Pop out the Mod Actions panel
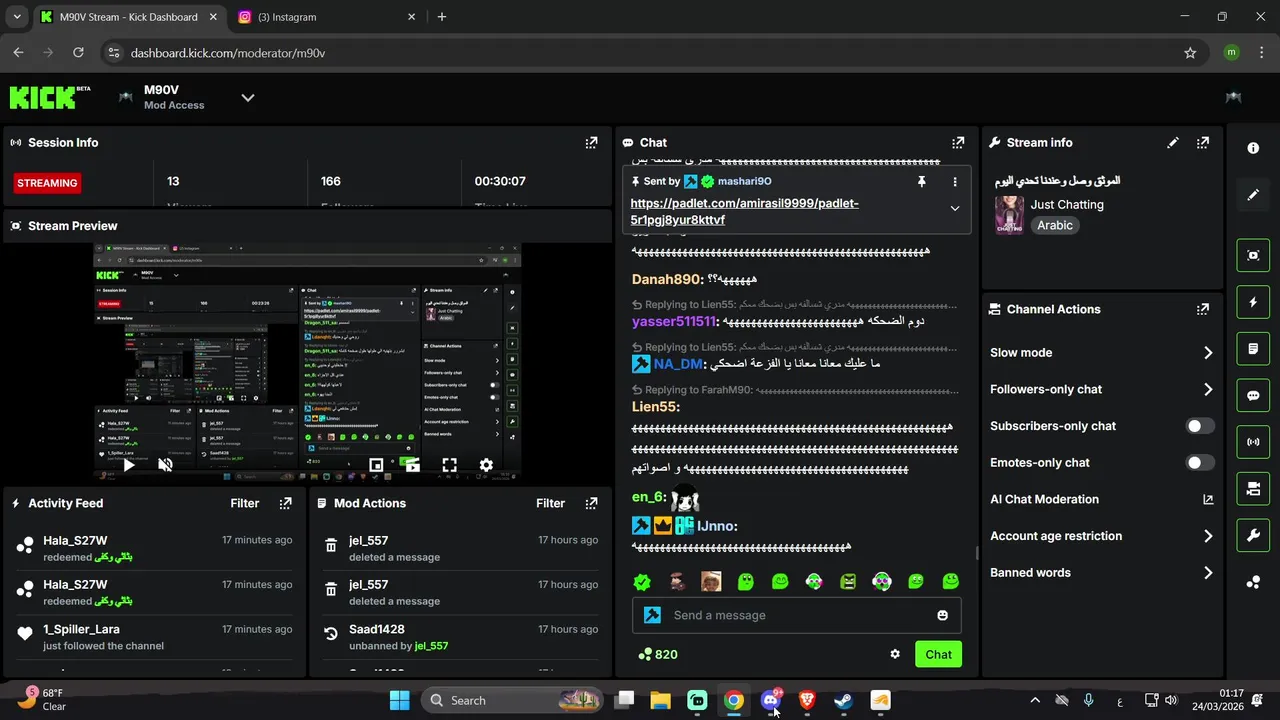Image resolution: width=1280 pixels, height=720 pixels. [591, 503]
